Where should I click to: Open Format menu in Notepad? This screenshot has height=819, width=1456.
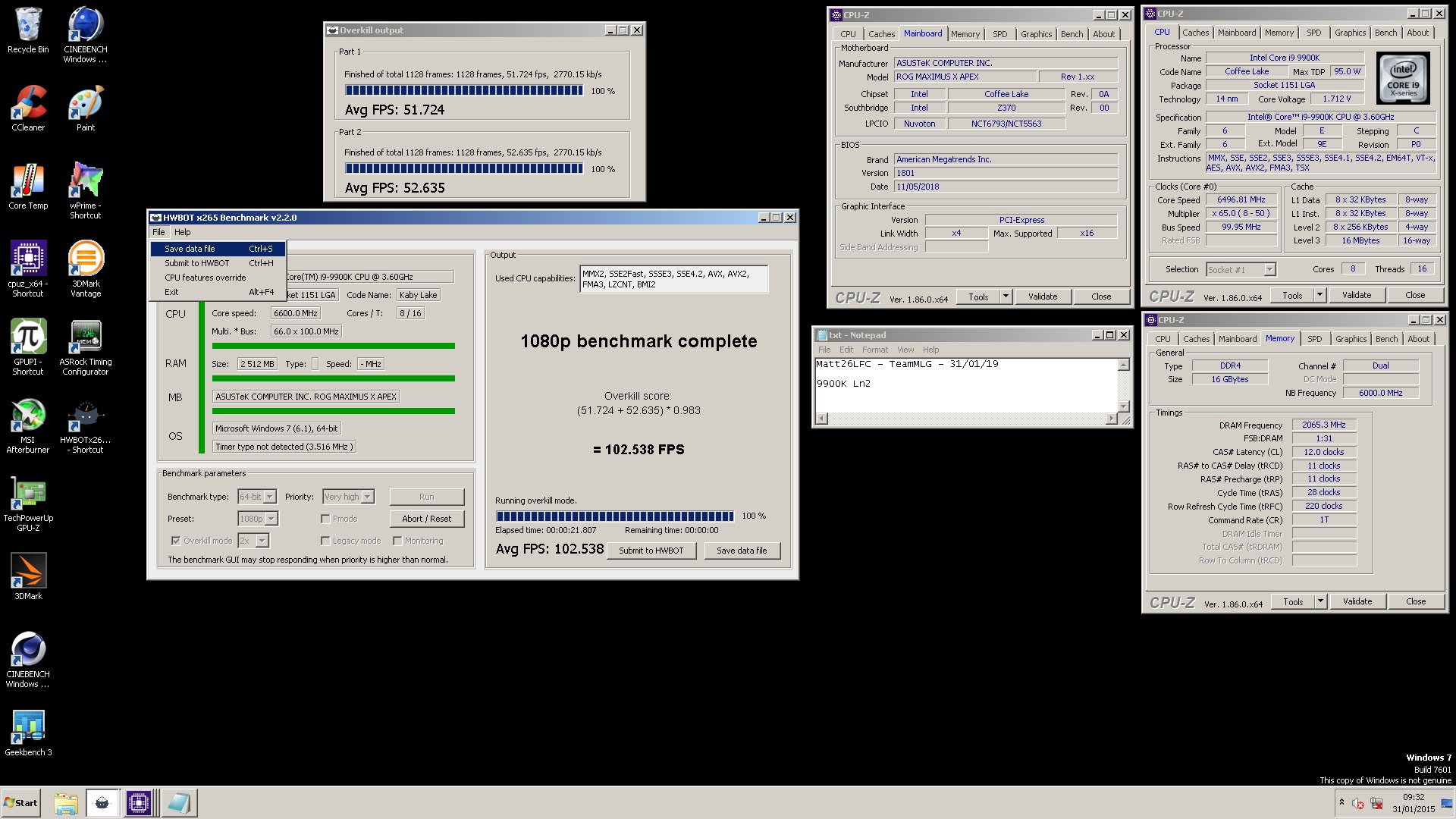pyautogui.click(x=874, y=350)
